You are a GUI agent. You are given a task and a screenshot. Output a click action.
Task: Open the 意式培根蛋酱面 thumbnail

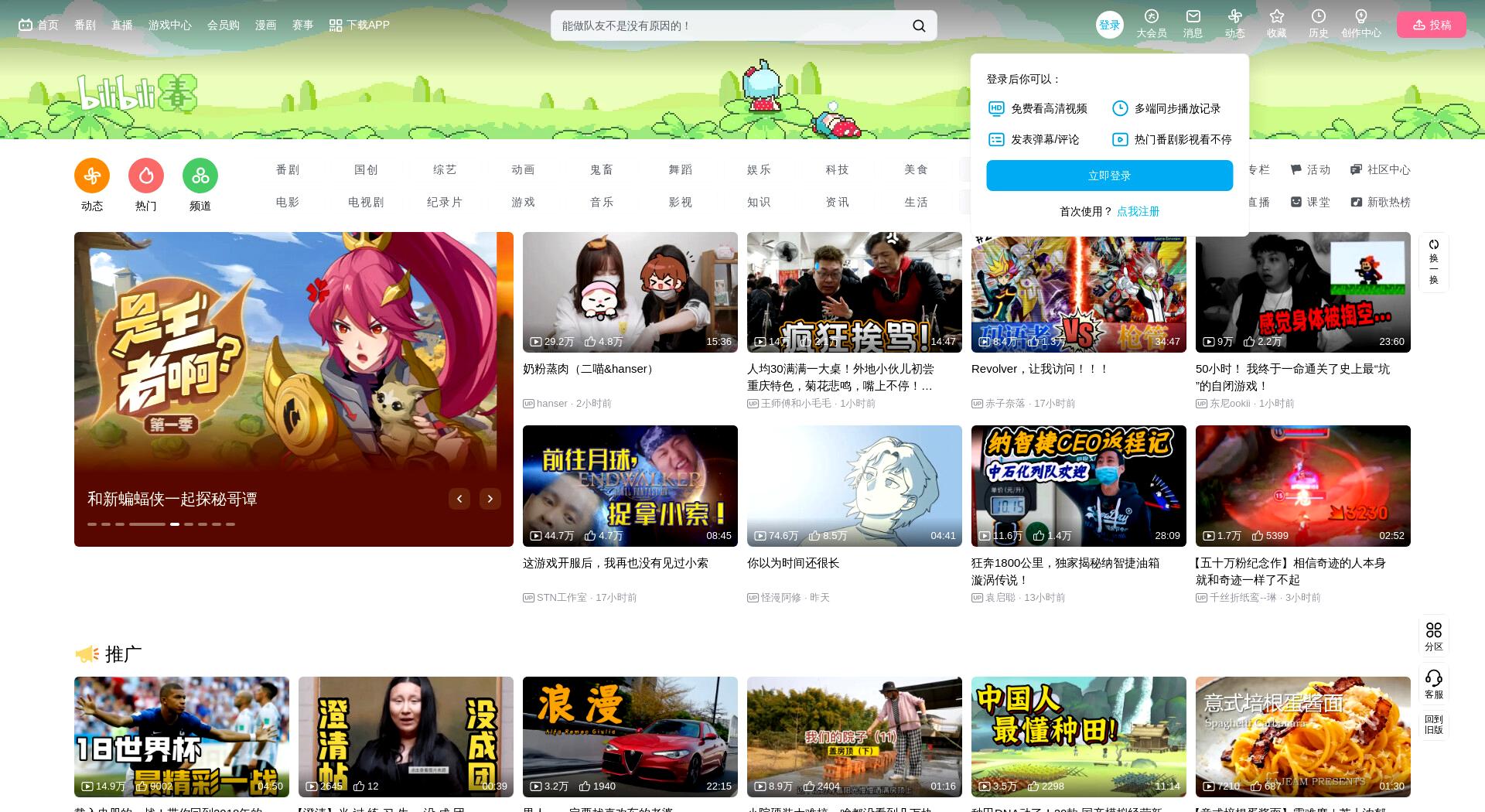pos(1303,737)
